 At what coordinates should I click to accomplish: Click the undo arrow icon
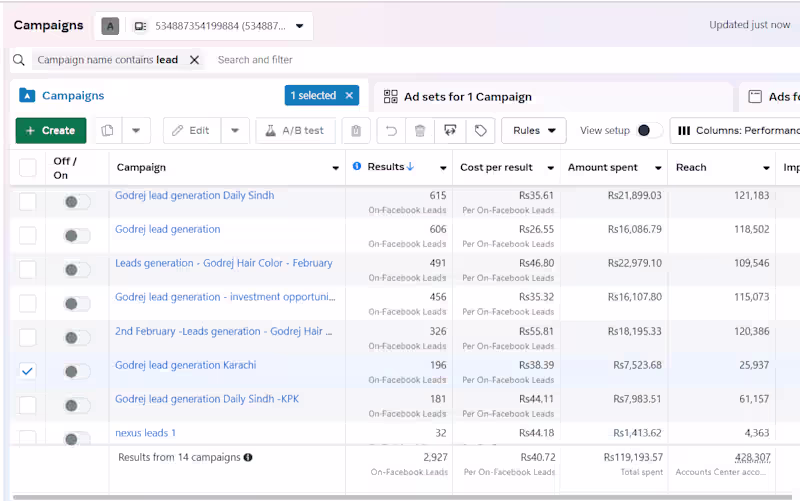coord(391,131)
